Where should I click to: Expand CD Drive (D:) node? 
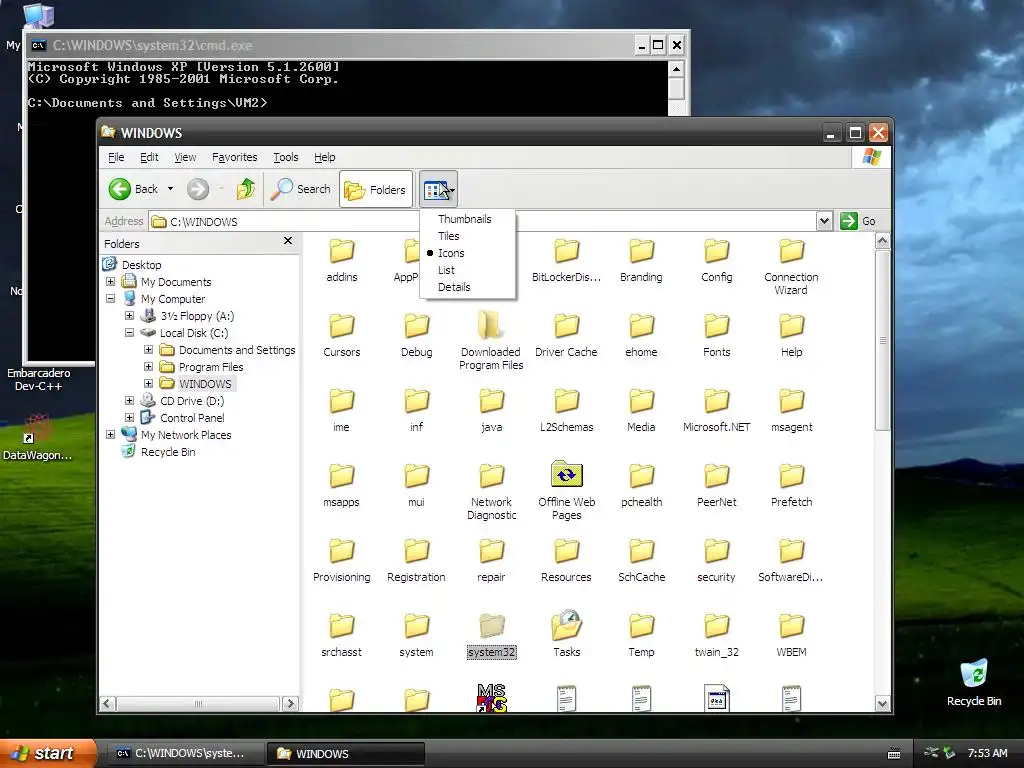pos(129,400)
